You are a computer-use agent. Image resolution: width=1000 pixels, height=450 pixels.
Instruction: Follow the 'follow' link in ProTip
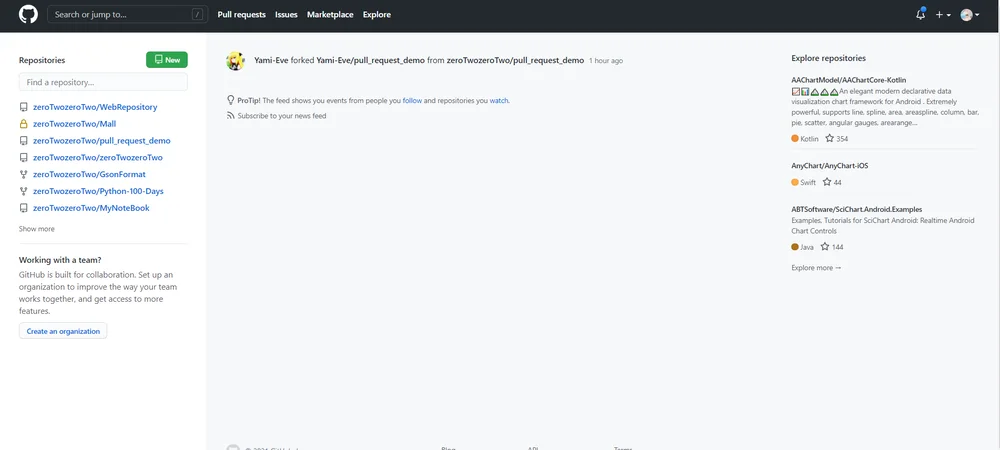click(412, 101)
